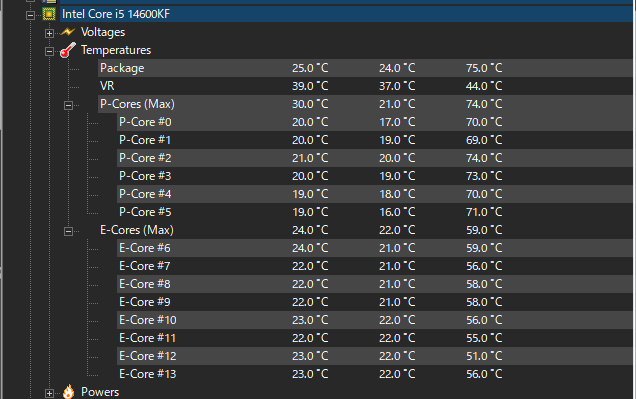Select the E-Core #9 row
636x399 pixels.
[375, 302]
